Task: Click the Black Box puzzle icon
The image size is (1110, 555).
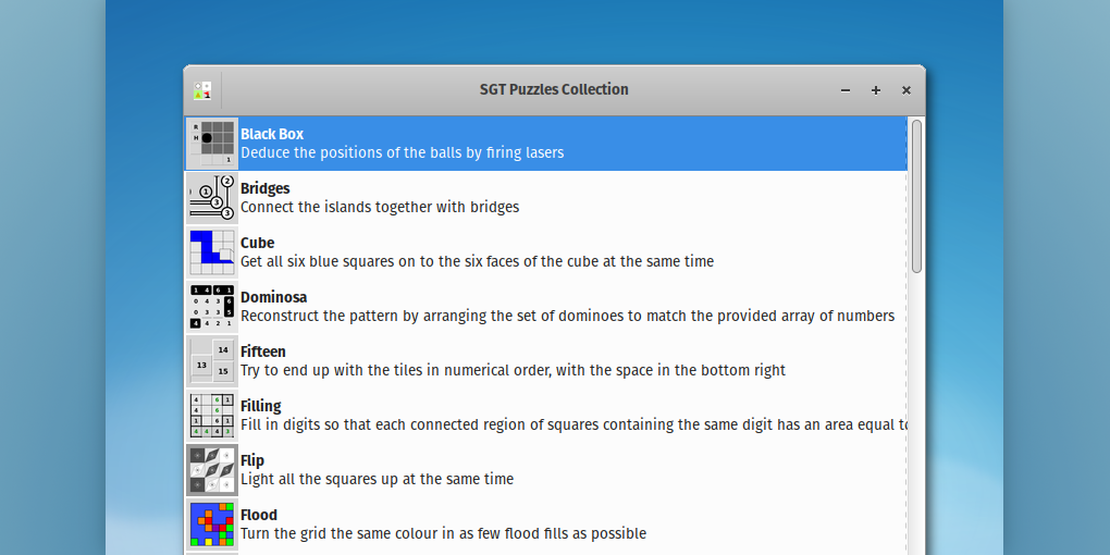Action: [x=212, y=143]
